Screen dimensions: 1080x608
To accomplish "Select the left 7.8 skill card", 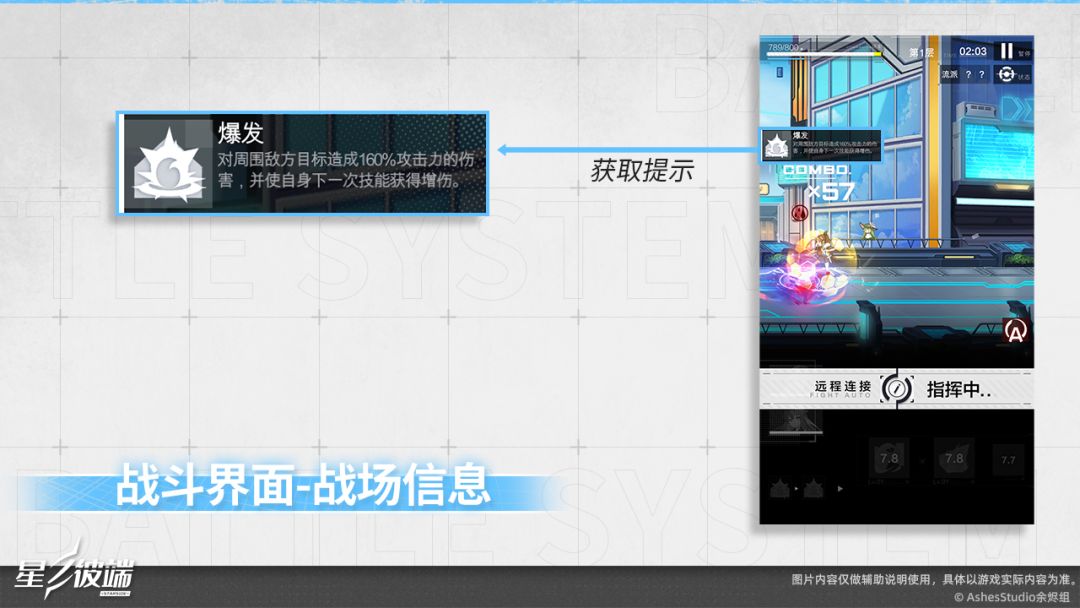I will click(889, 459).
